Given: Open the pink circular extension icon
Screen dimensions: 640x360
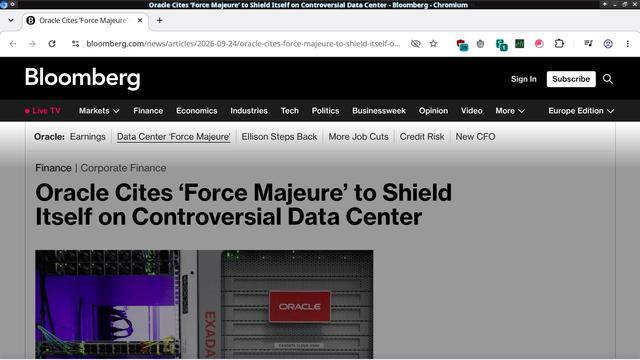Looking at the screenshot, I should 539,44.
